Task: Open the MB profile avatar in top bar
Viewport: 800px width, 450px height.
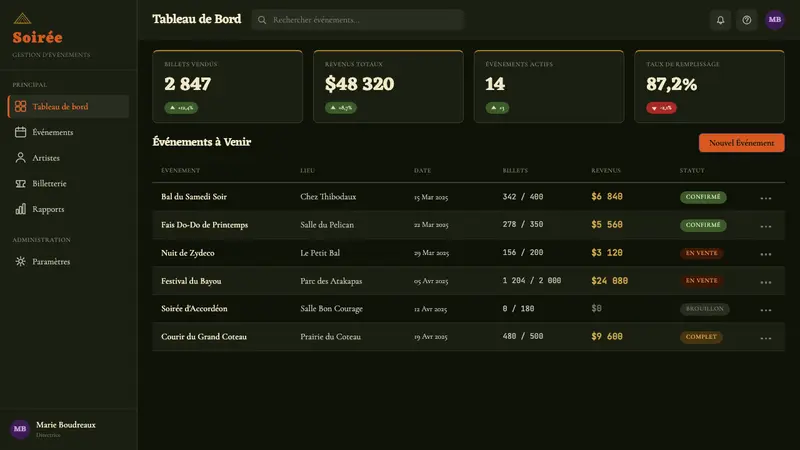Action: 774,20
